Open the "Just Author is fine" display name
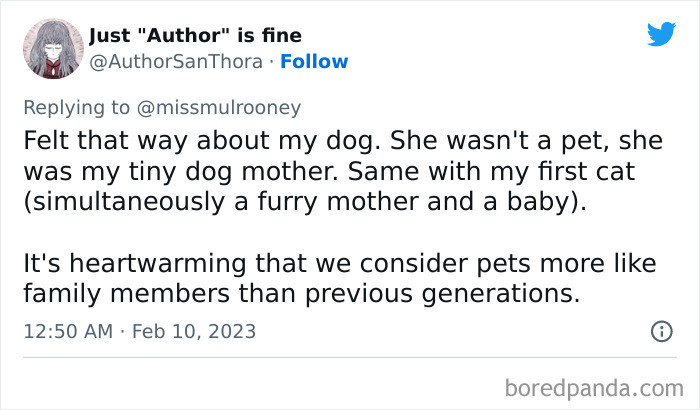Image resolution: width=700 pixels, height=410 pixels. pos(195,37)
